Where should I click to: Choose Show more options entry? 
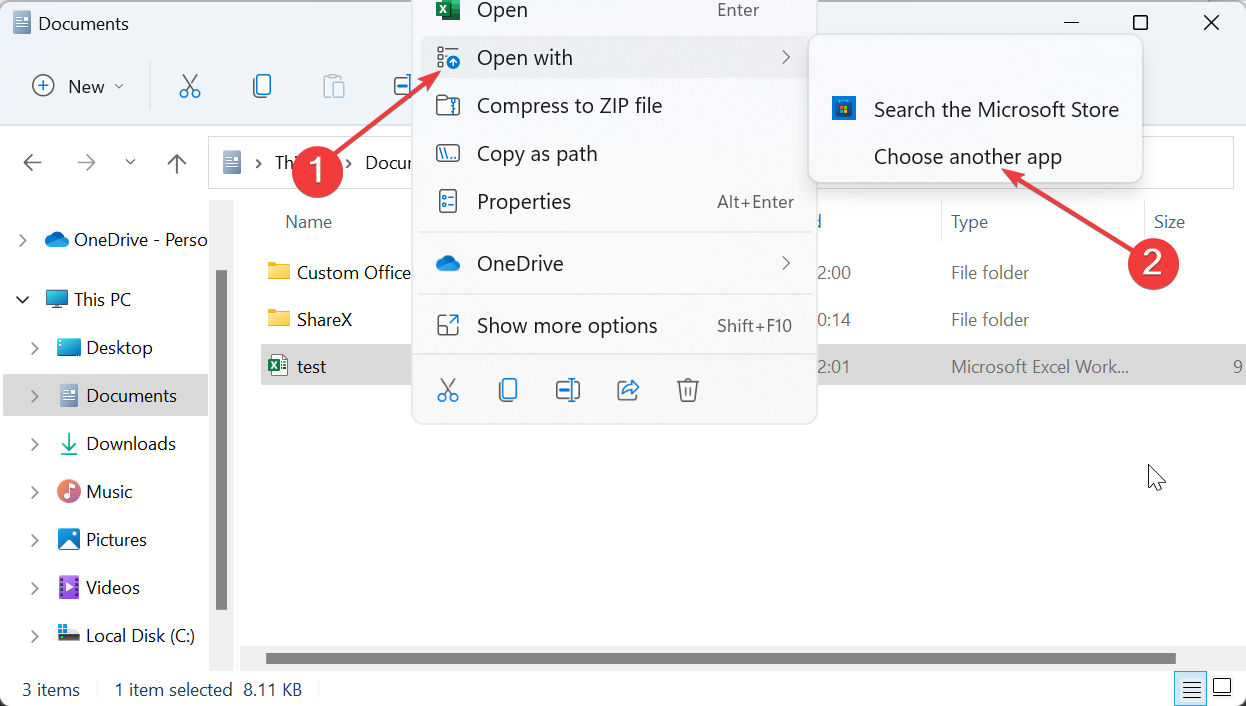[567, 326]
